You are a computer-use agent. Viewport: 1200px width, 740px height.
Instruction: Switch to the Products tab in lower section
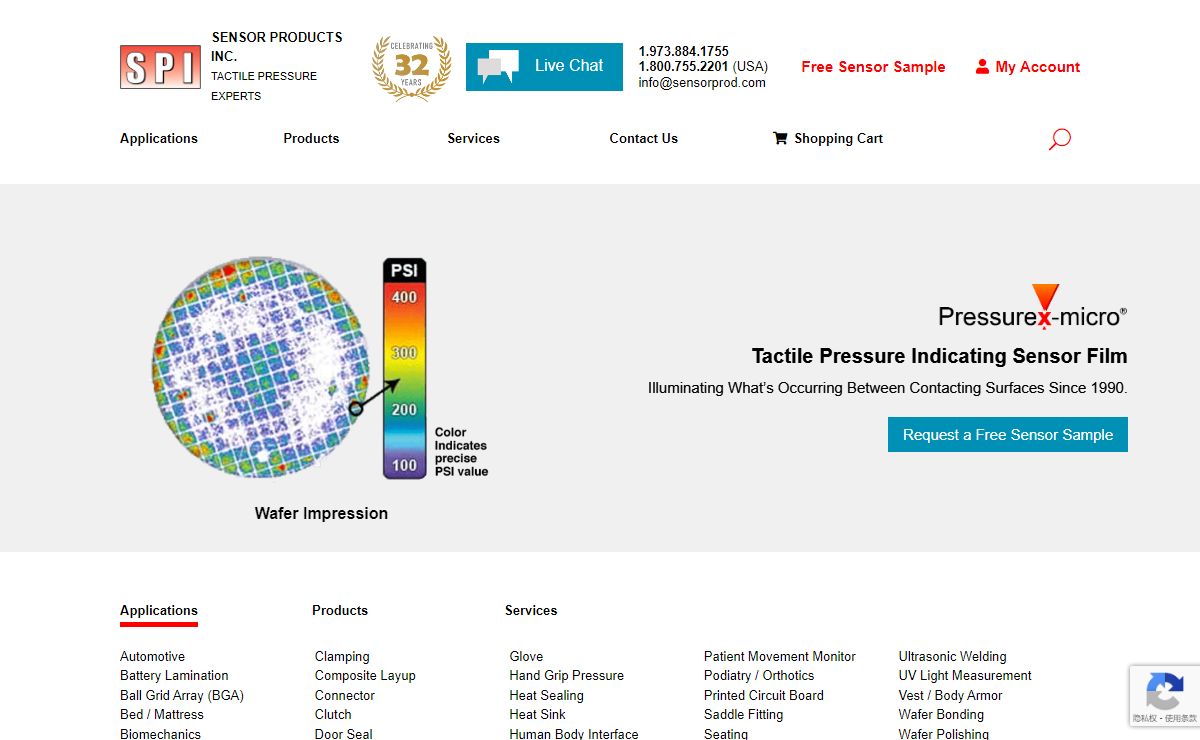[340, 611]
